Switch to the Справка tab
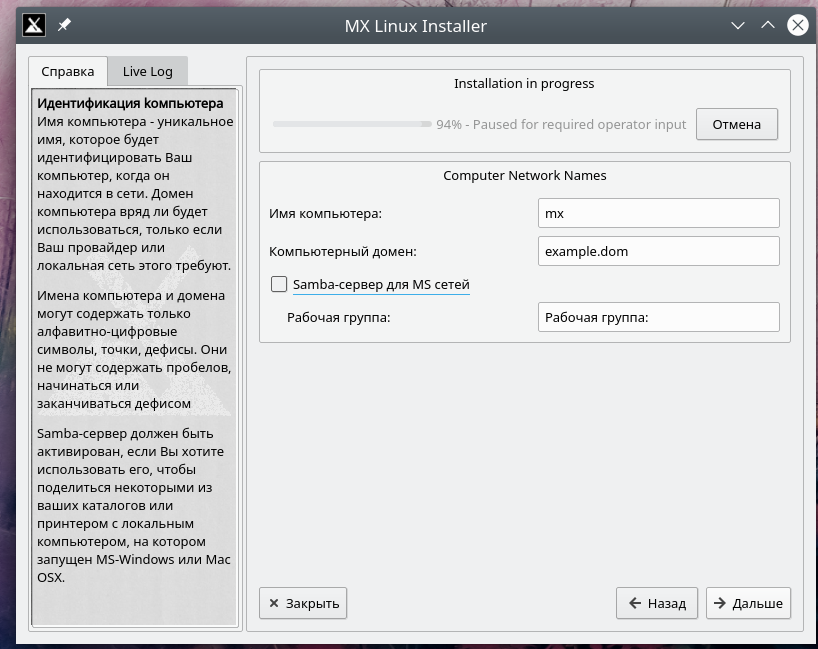Image resolution: width=818 pixels, height=649 pixels. [x=67, y=71]
